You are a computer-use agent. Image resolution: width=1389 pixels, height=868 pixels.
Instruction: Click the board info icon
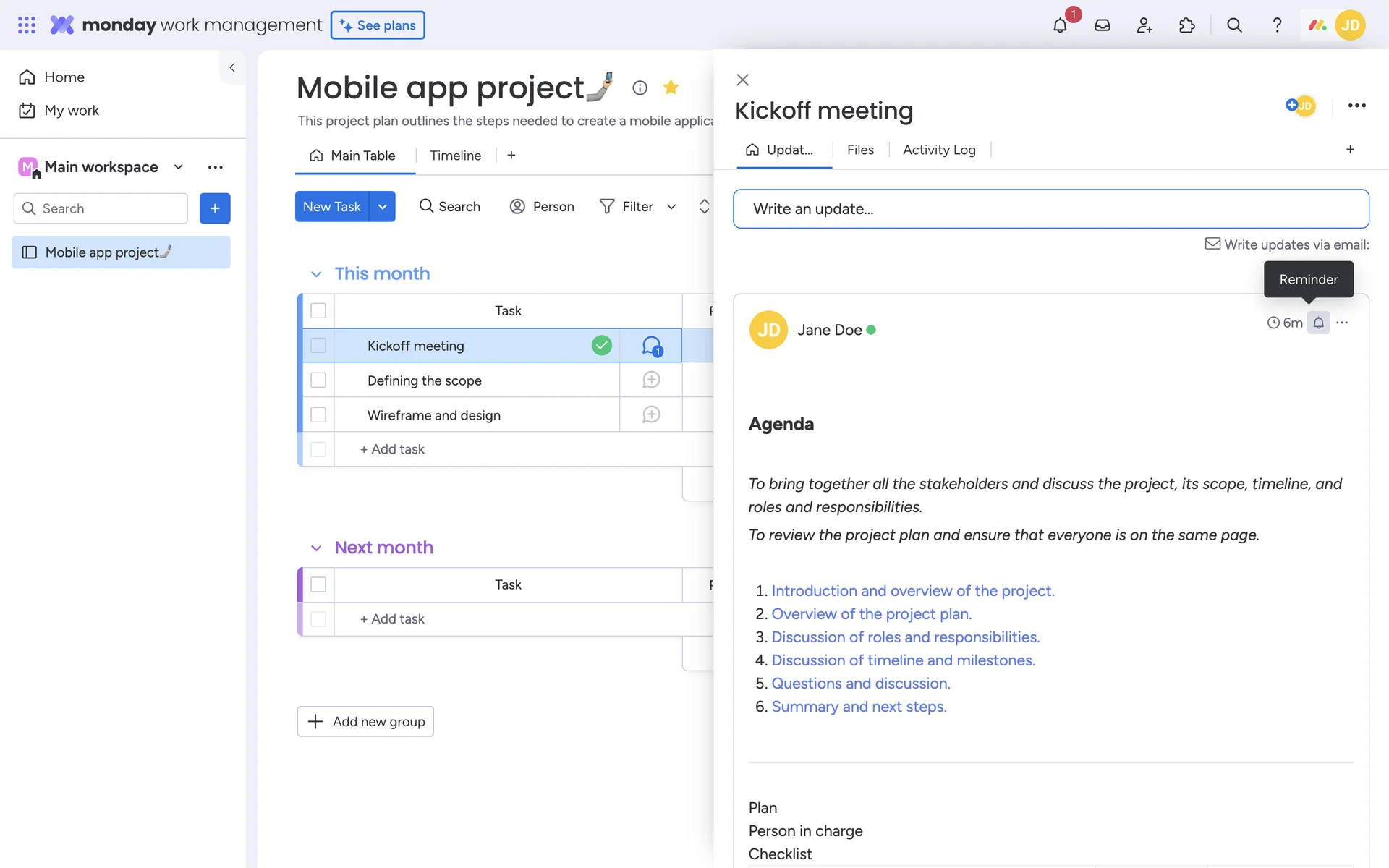[x=640, y=88]
